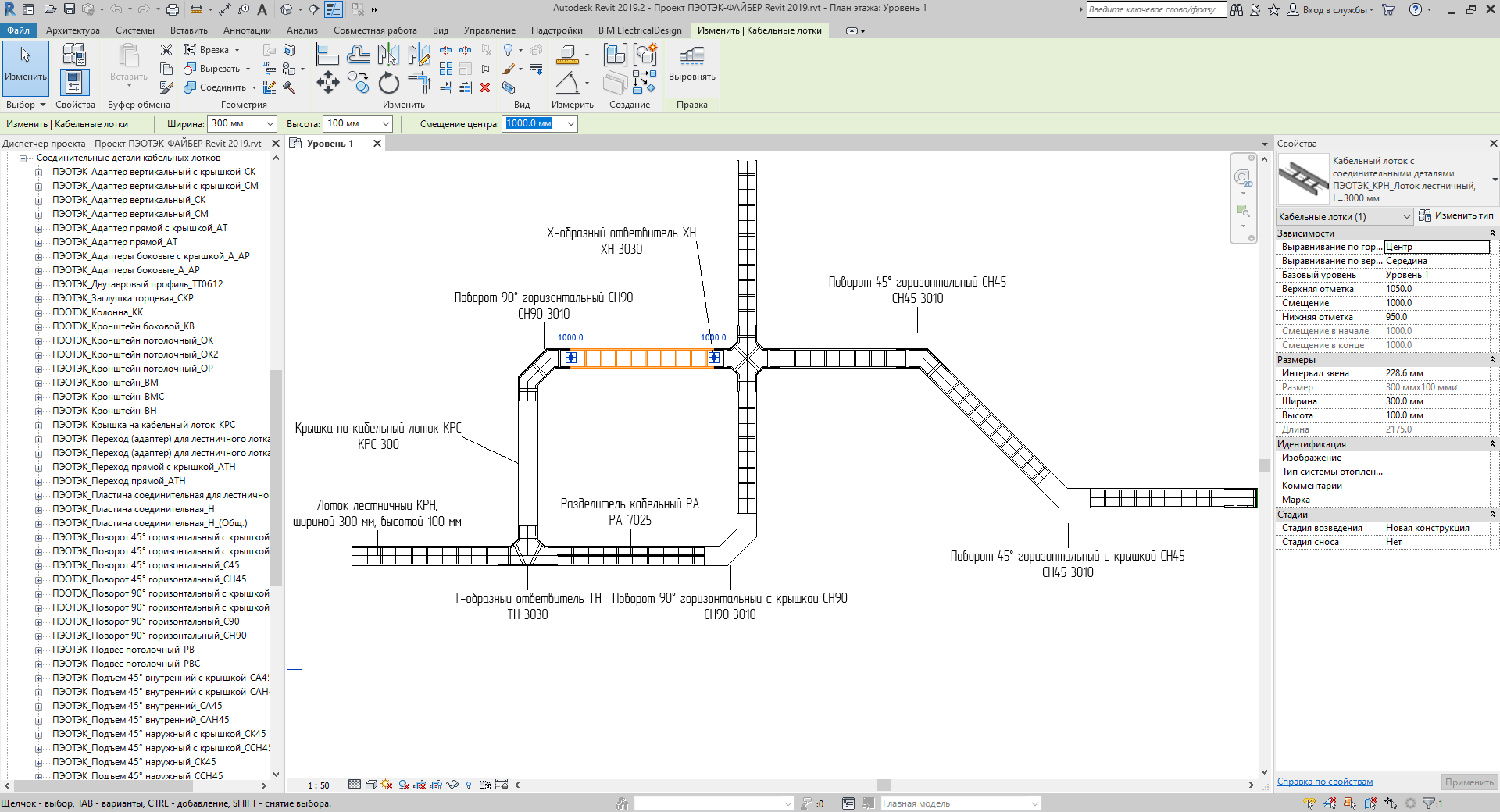This screenshot has height=812, width=1500.
Task: Click the Match Type Properties brush icon
Action: point(166,87)
